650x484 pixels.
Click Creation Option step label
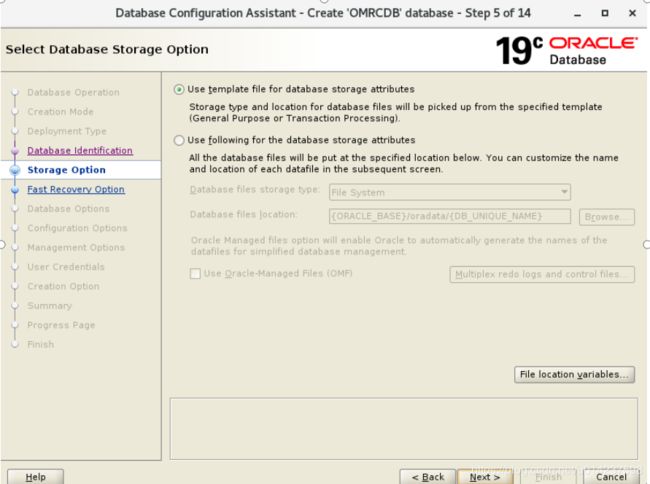[63, 286]
